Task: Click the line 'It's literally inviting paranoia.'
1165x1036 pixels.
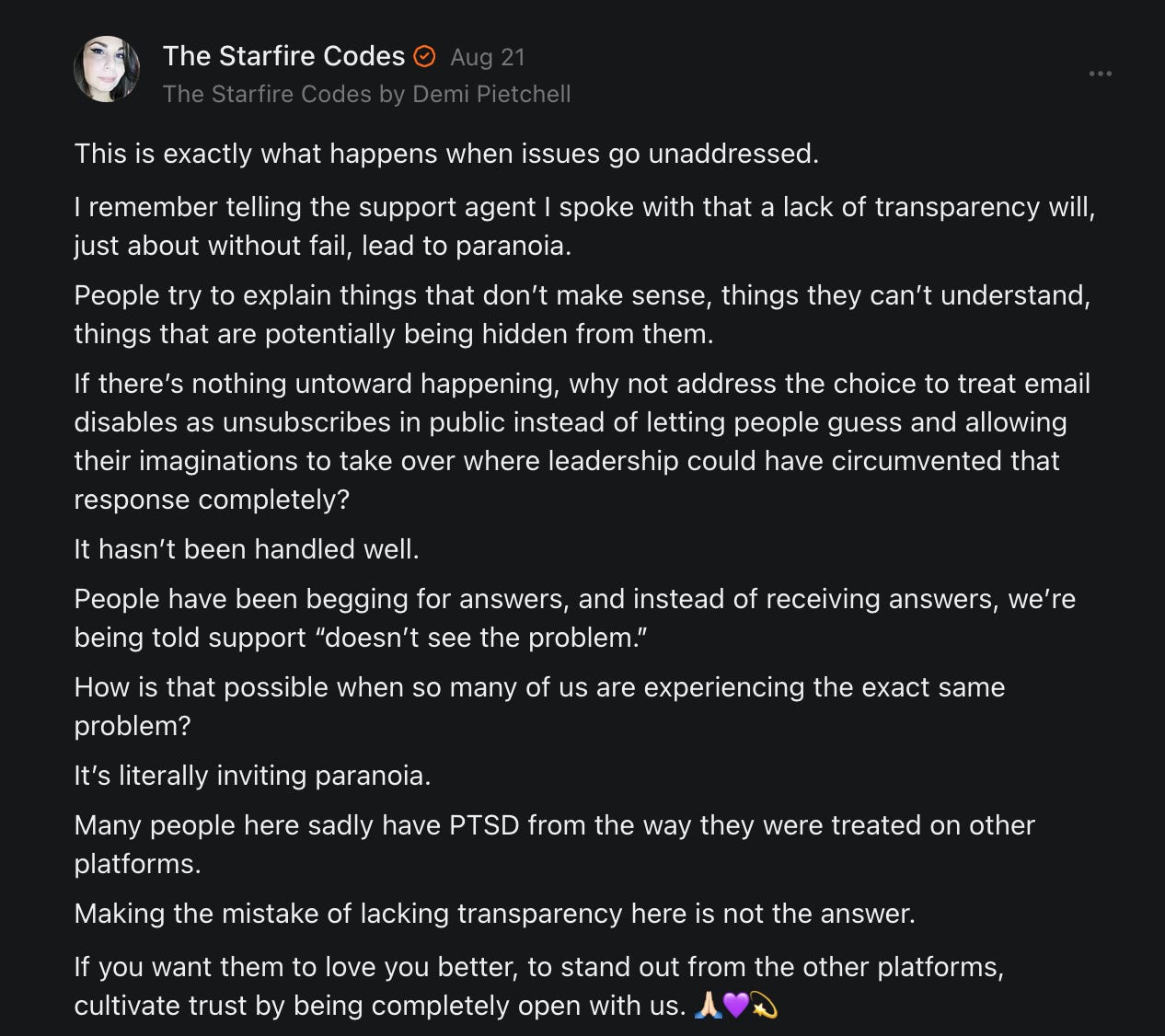Action: click(252, 776)
